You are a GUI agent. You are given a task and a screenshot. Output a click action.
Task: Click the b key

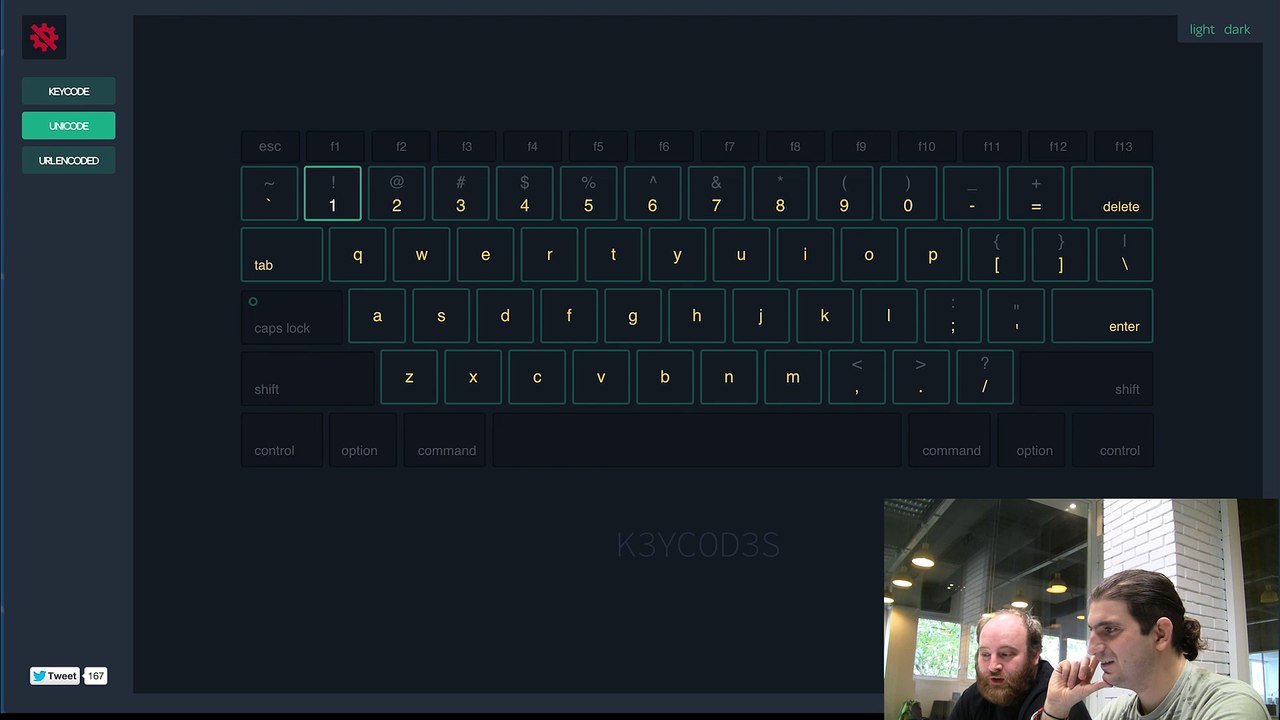click(x=665, y=377)
